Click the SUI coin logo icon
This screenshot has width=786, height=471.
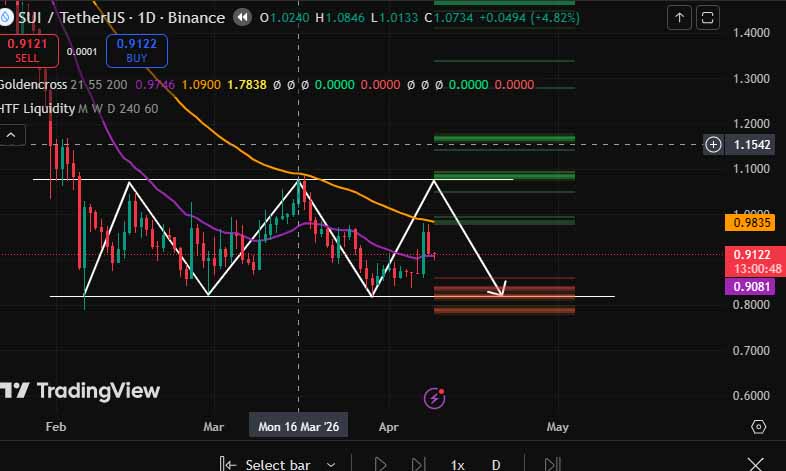point(6,18)
